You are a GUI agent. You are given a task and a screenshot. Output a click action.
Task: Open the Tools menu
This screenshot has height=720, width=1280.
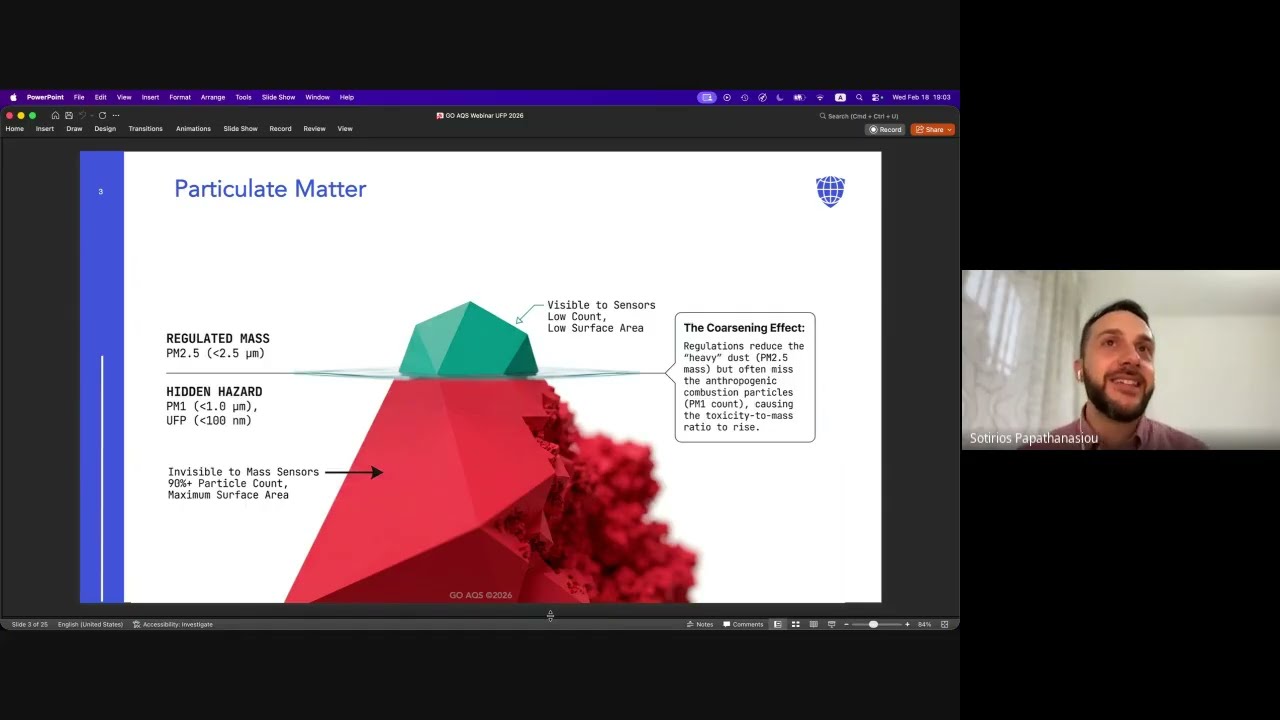coord(243,97)
